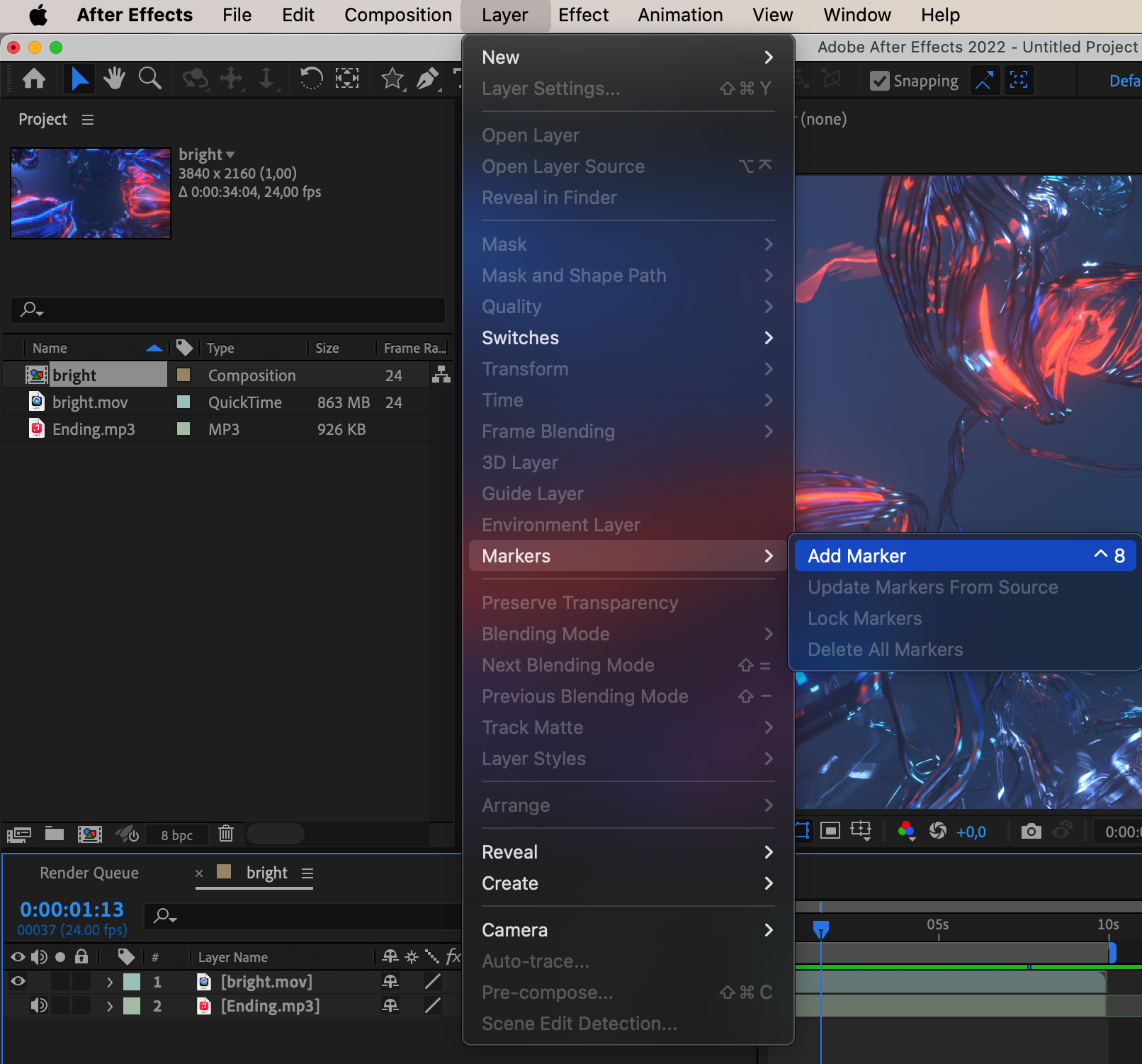Click the label color swatch of bright.mov layer
This screenshot has width=1142, height=1064.
(x=132, y=982)
